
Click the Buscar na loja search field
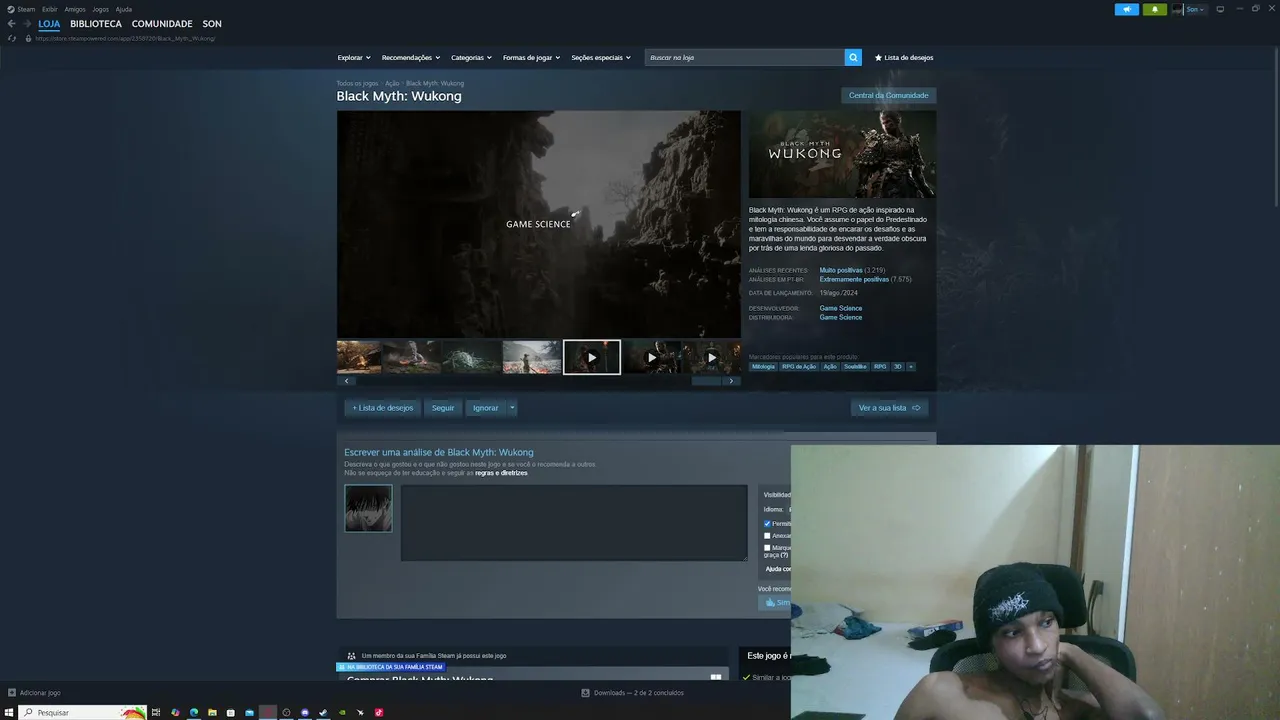click(745, 57)
